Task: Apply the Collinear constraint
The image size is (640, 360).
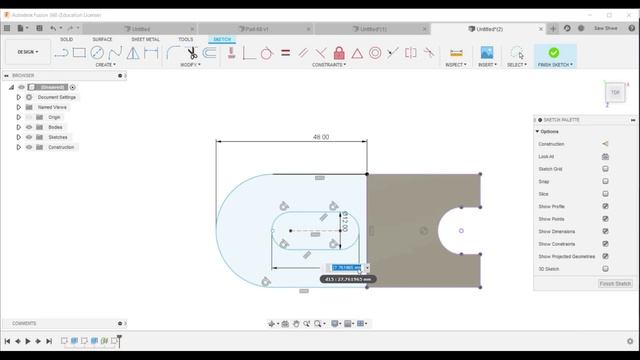Action: 393,53
